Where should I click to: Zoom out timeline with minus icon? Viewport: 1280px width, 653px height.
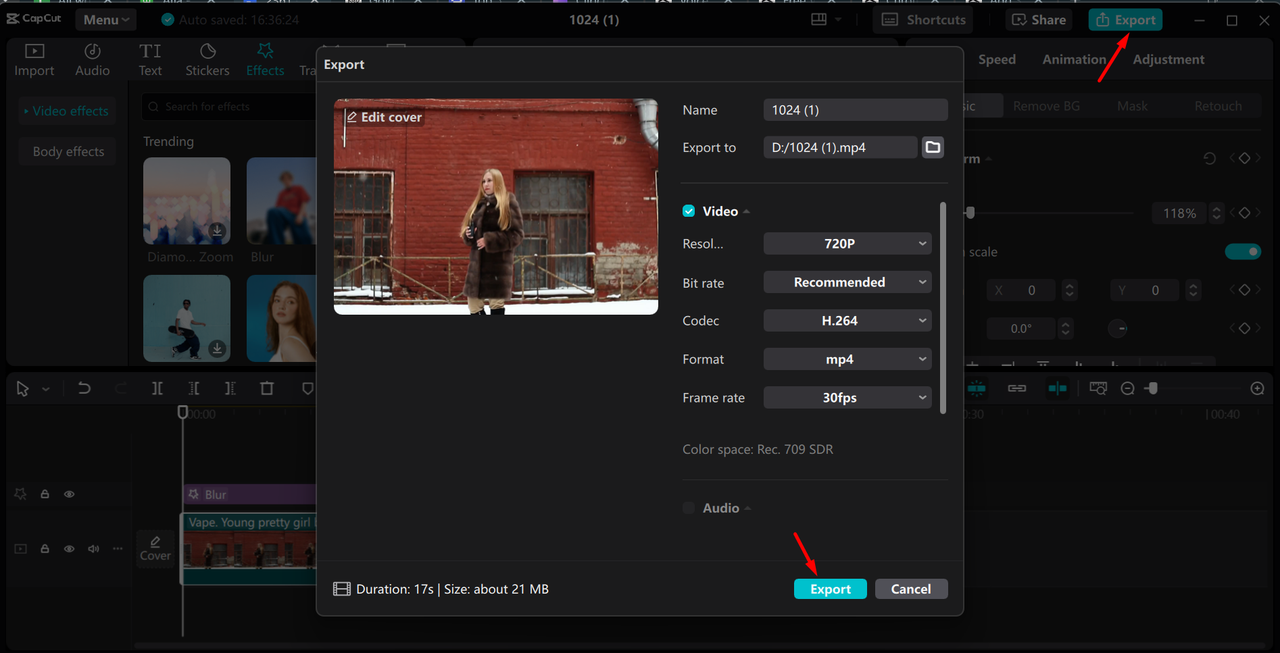pos(1128,388)
